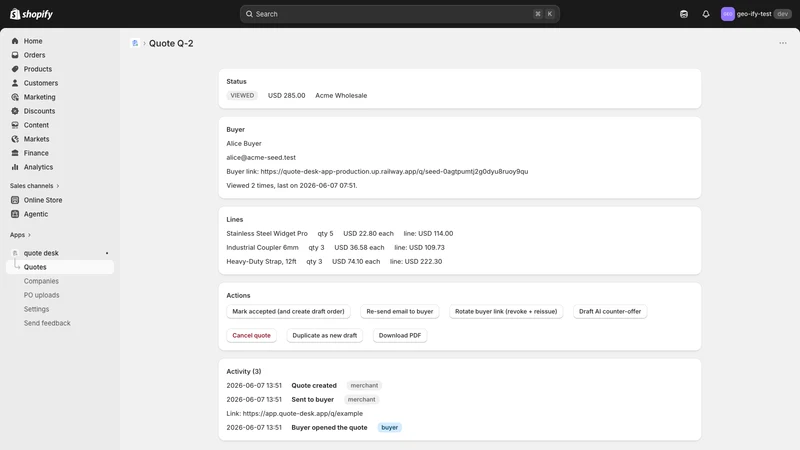Click the Markets globe icon

click(15, 139)
